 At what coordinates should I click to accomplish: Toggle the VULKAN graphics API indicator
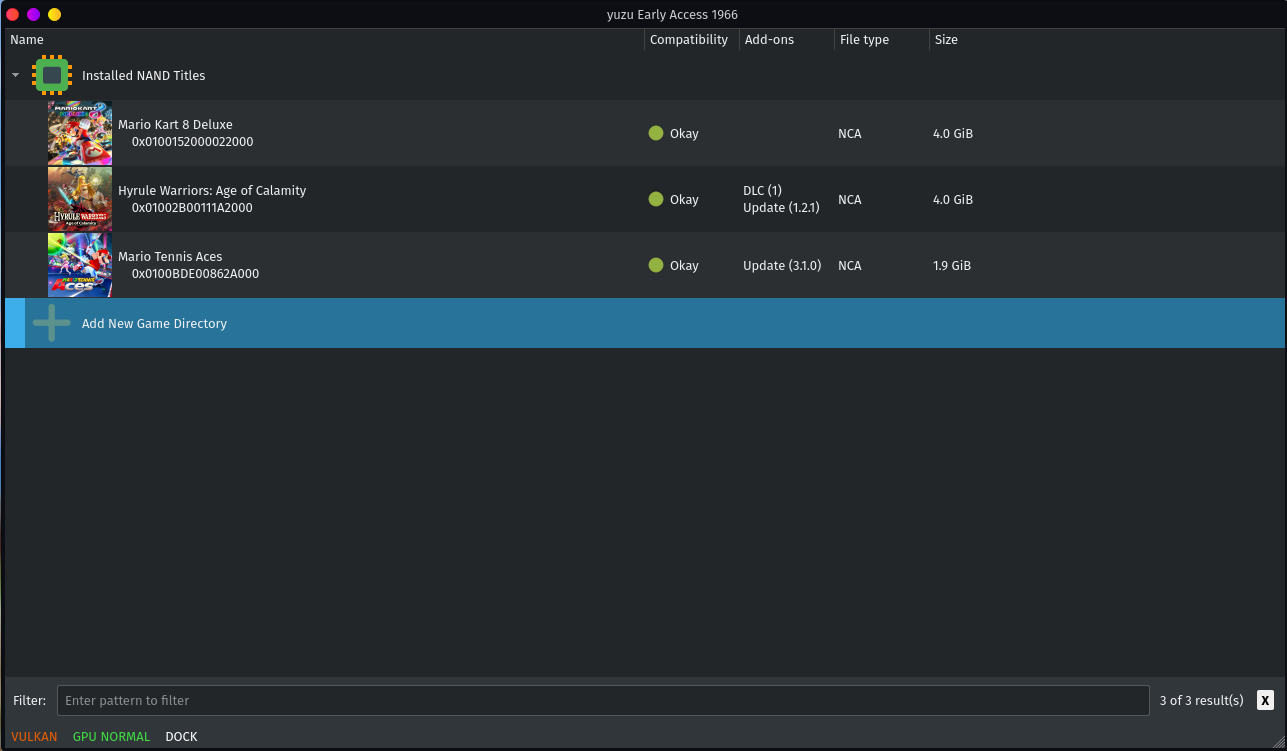click(34, 737)
